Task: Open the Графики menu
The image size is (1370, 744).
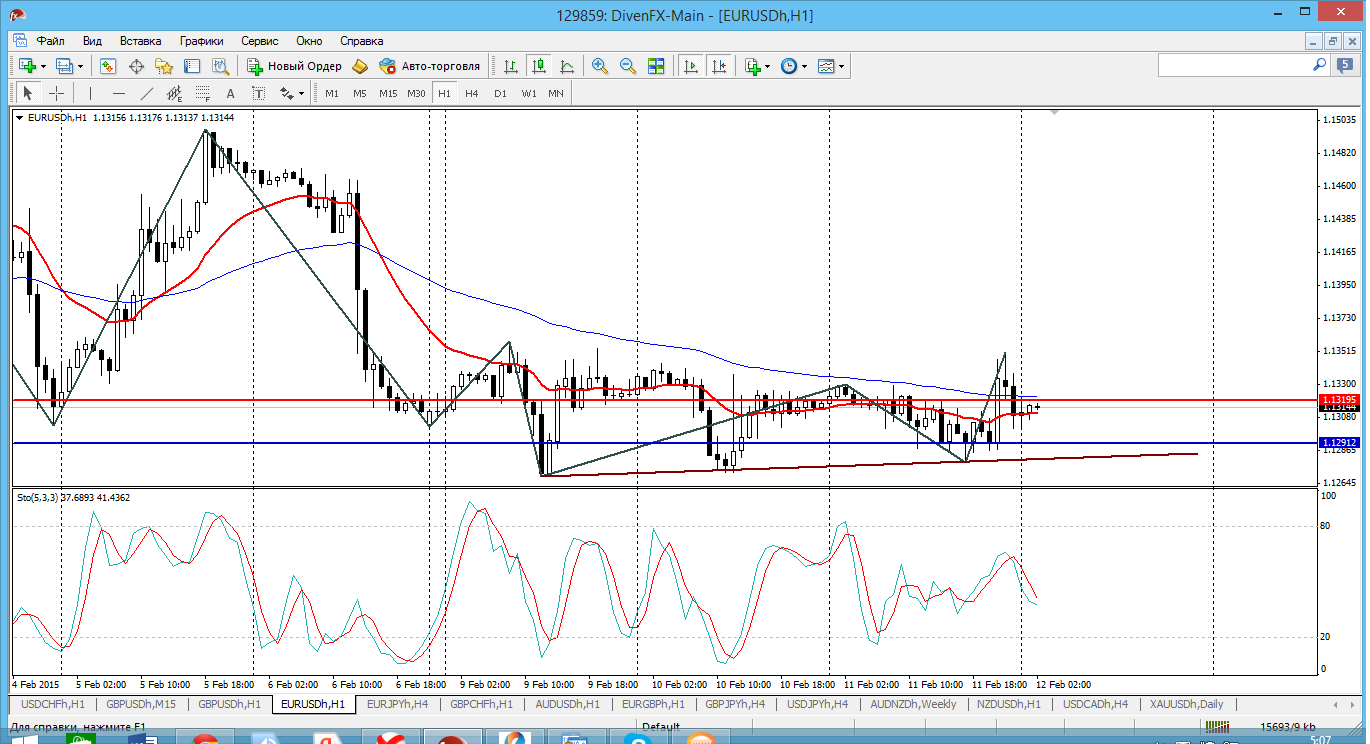Action: [x=201, y=41]
